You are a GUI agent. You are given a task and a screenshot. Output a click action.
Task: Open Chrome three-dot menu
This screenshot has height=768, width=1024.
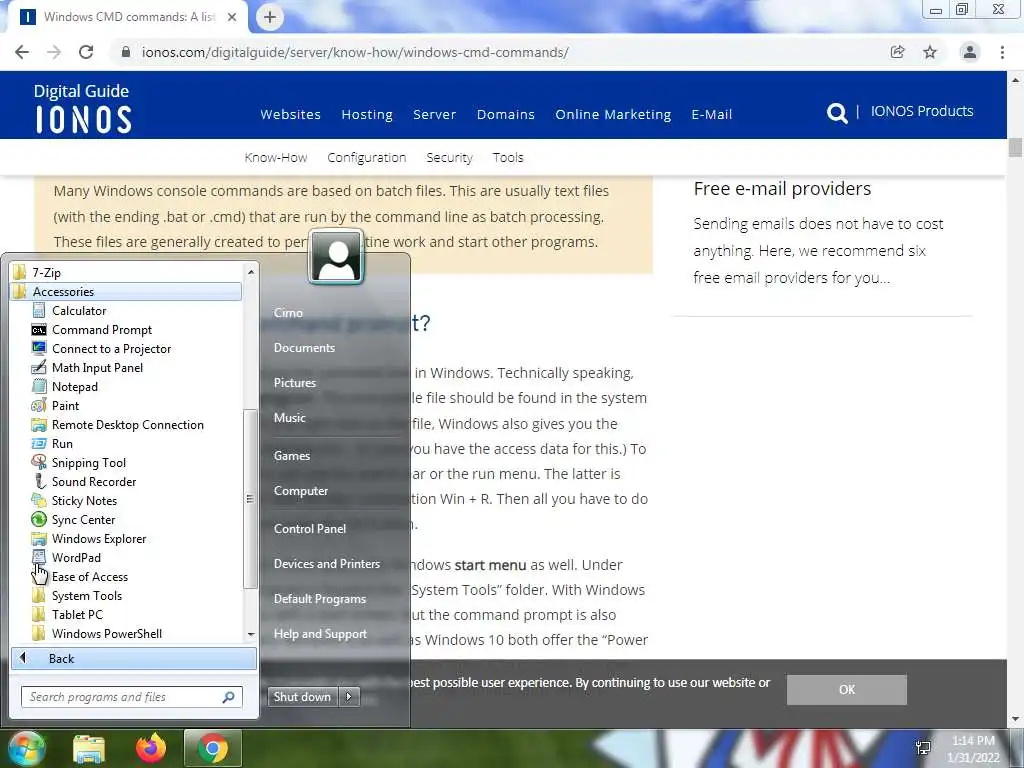pyautogui.click(x=1002, y=52)
